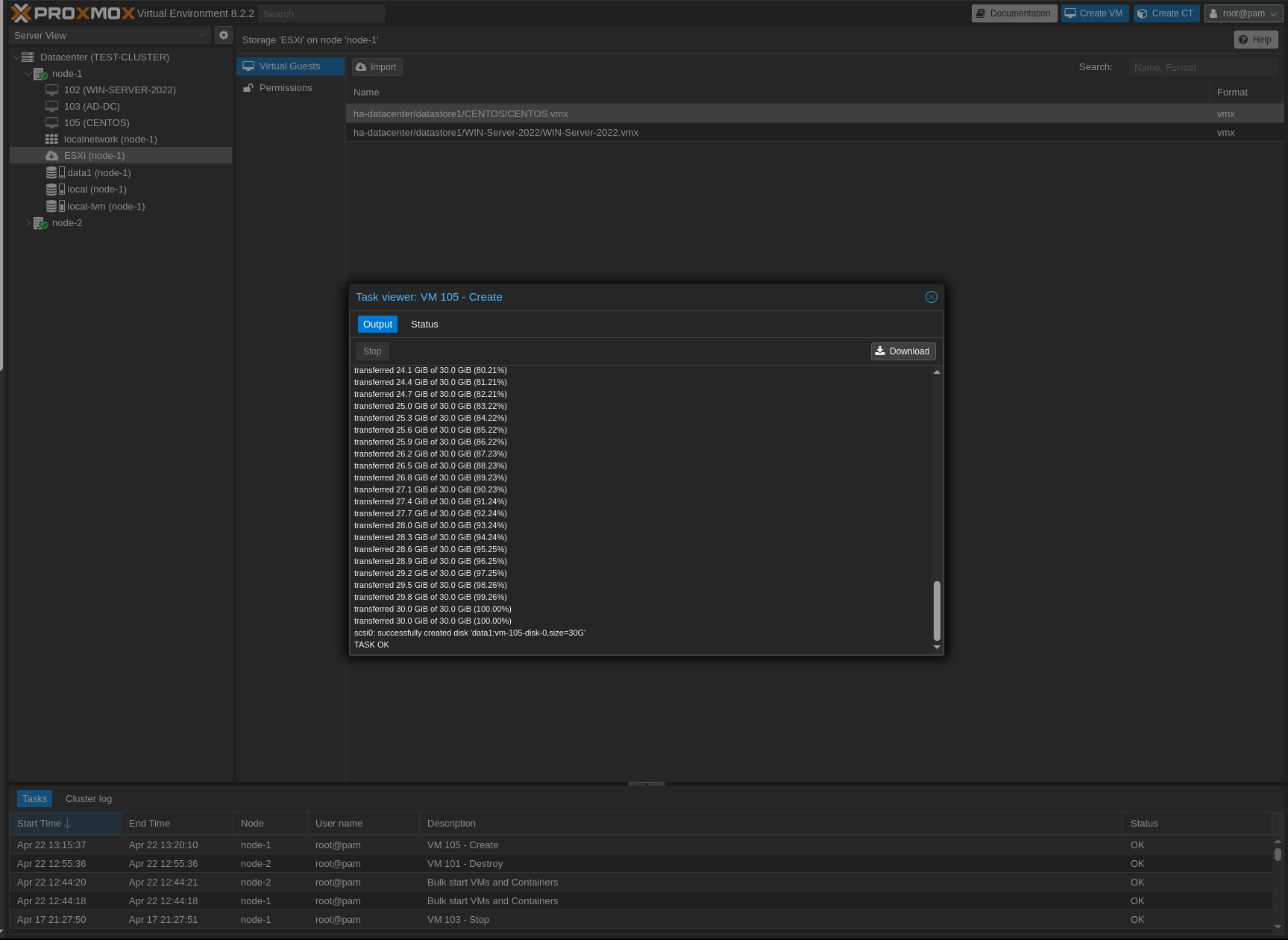
Task: Click Download in the Task viewer
Action: 902,351
